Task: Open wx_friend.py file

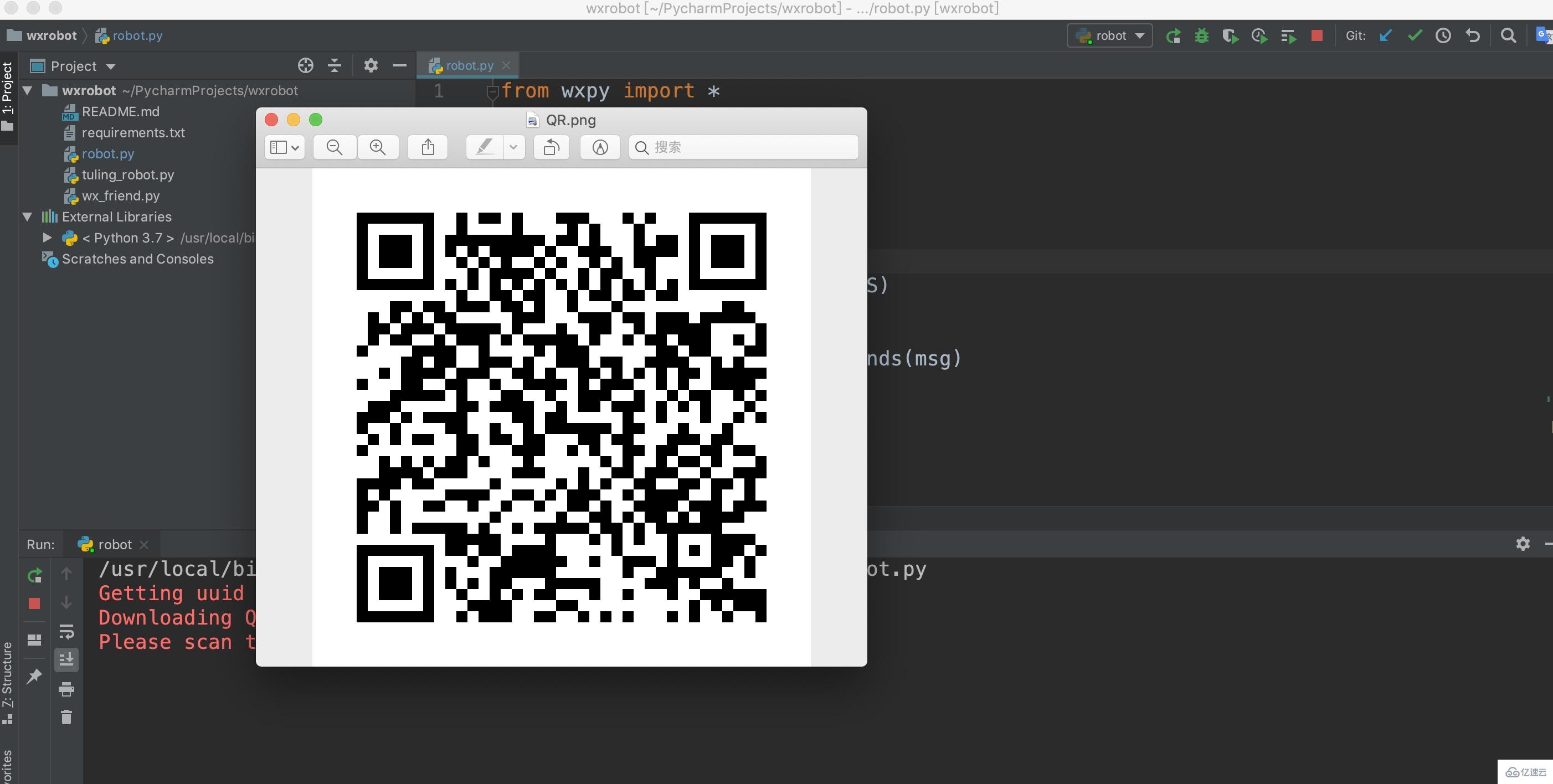Action: [x=121, y=197]
